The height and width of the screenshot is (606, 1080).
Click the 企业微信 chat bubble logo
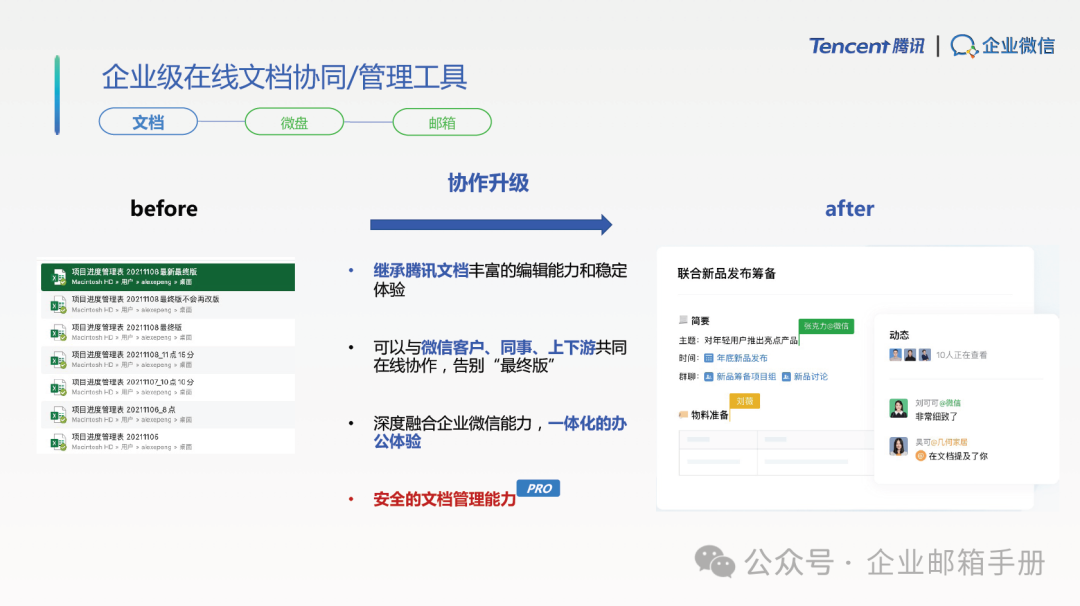(964, 46)
